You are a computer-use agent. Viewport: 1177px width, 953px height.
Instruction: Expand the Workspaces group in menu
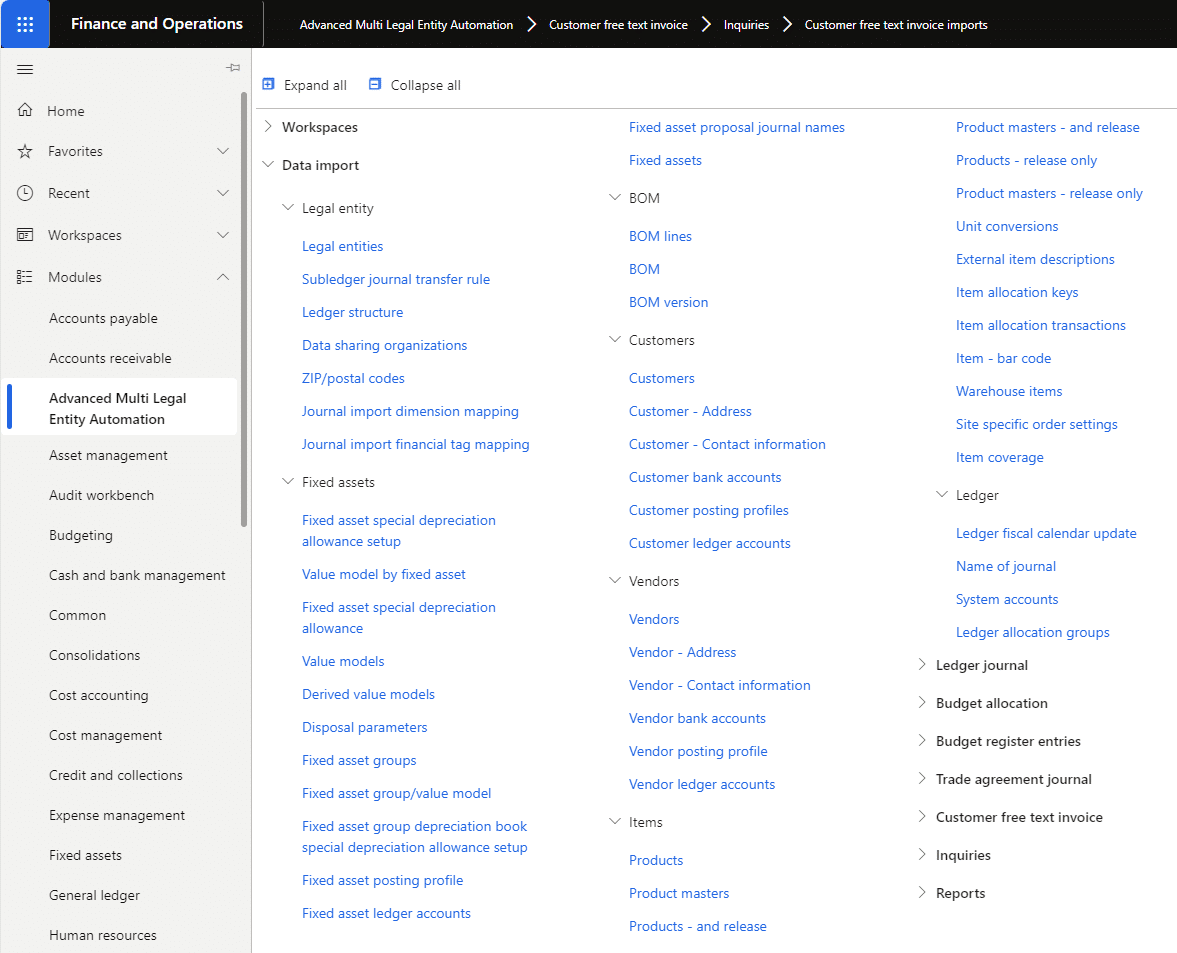click(268, 127)
